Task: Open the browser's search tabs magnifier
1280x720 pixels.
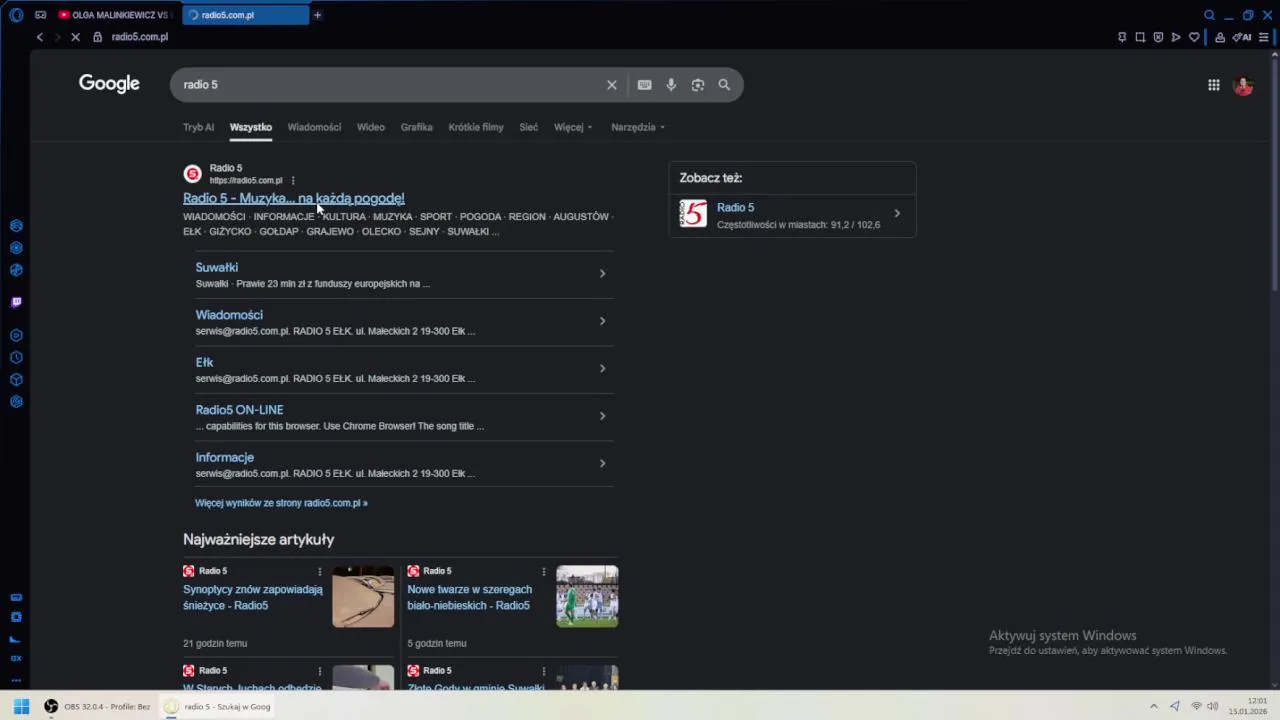Action: (x=1209, y=15)
